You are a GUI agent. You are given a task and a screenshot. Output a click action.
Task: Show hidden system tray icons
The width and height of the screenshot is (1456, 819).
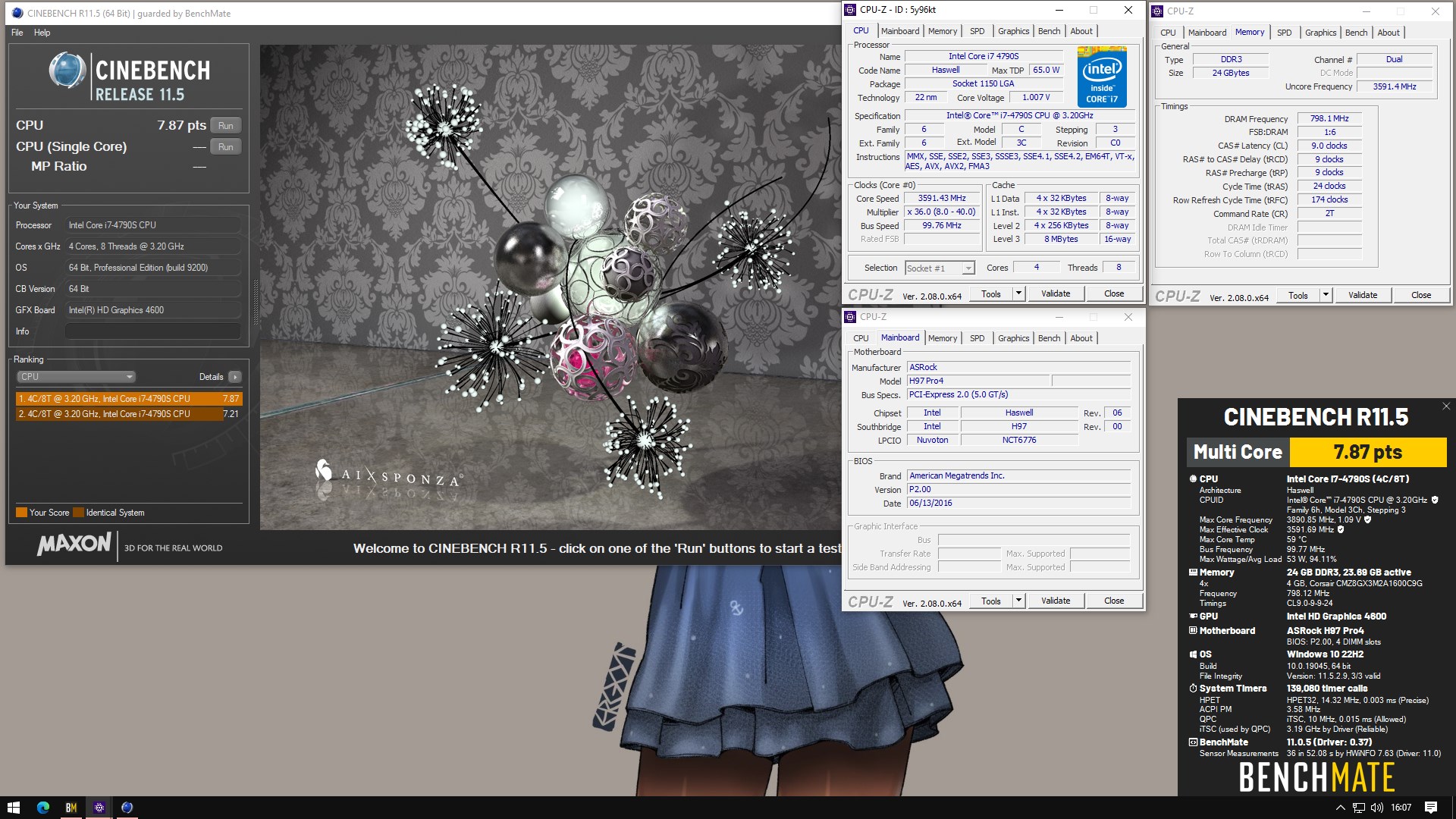[x=1340, y=808]
